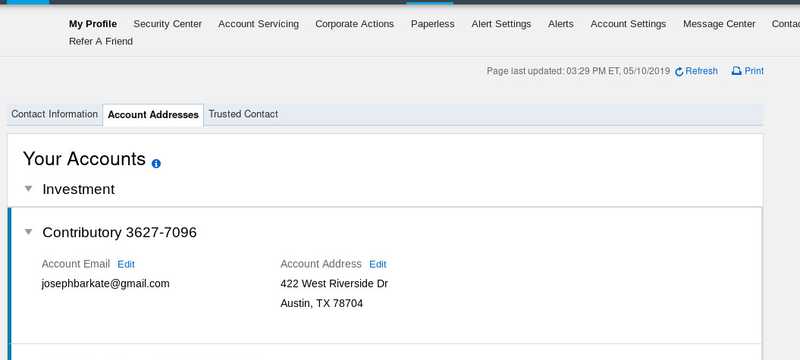The width and height of the screenshot is (800, 360).
Task: Switch to Contact Information tab
Action: (55, 114)
